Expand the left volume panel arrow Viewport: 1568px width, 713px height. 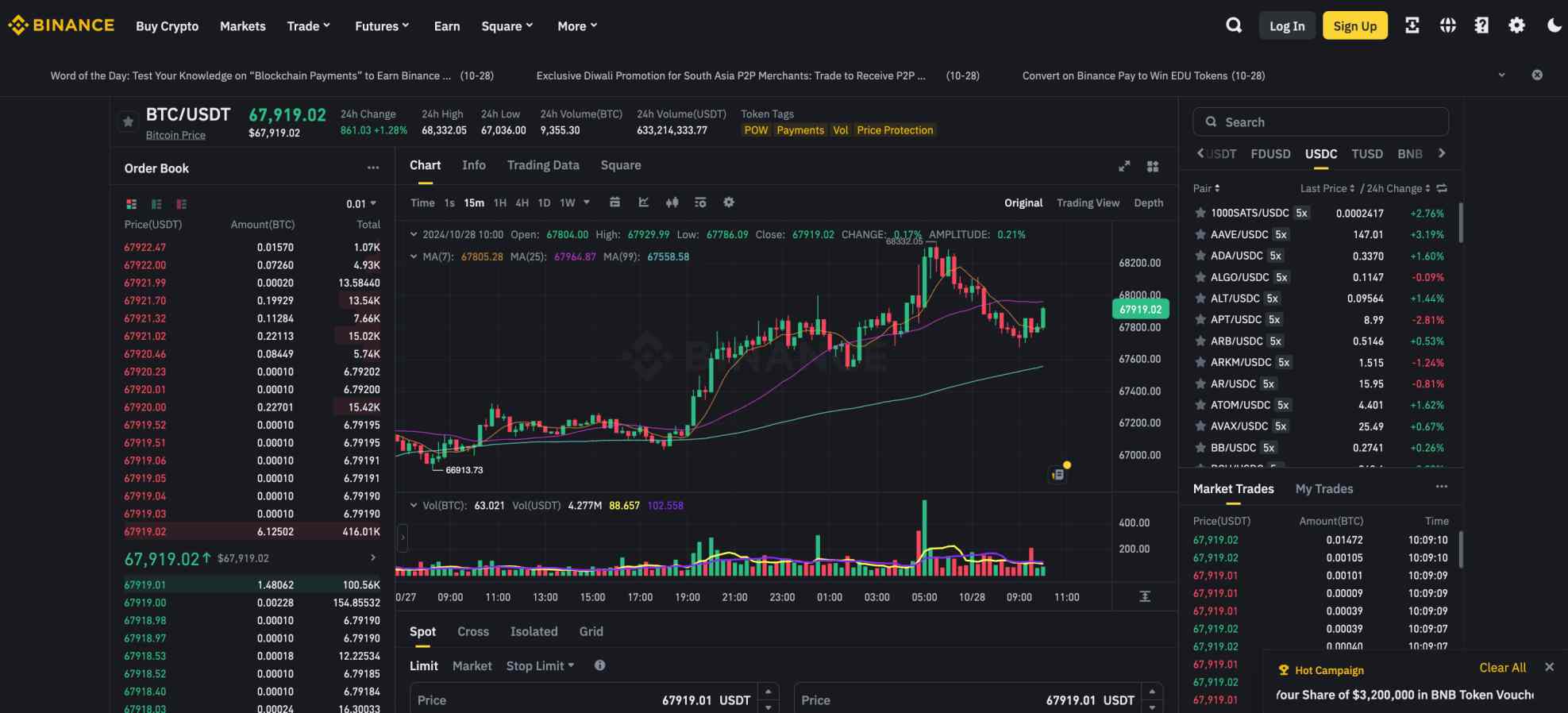(403, 538)
